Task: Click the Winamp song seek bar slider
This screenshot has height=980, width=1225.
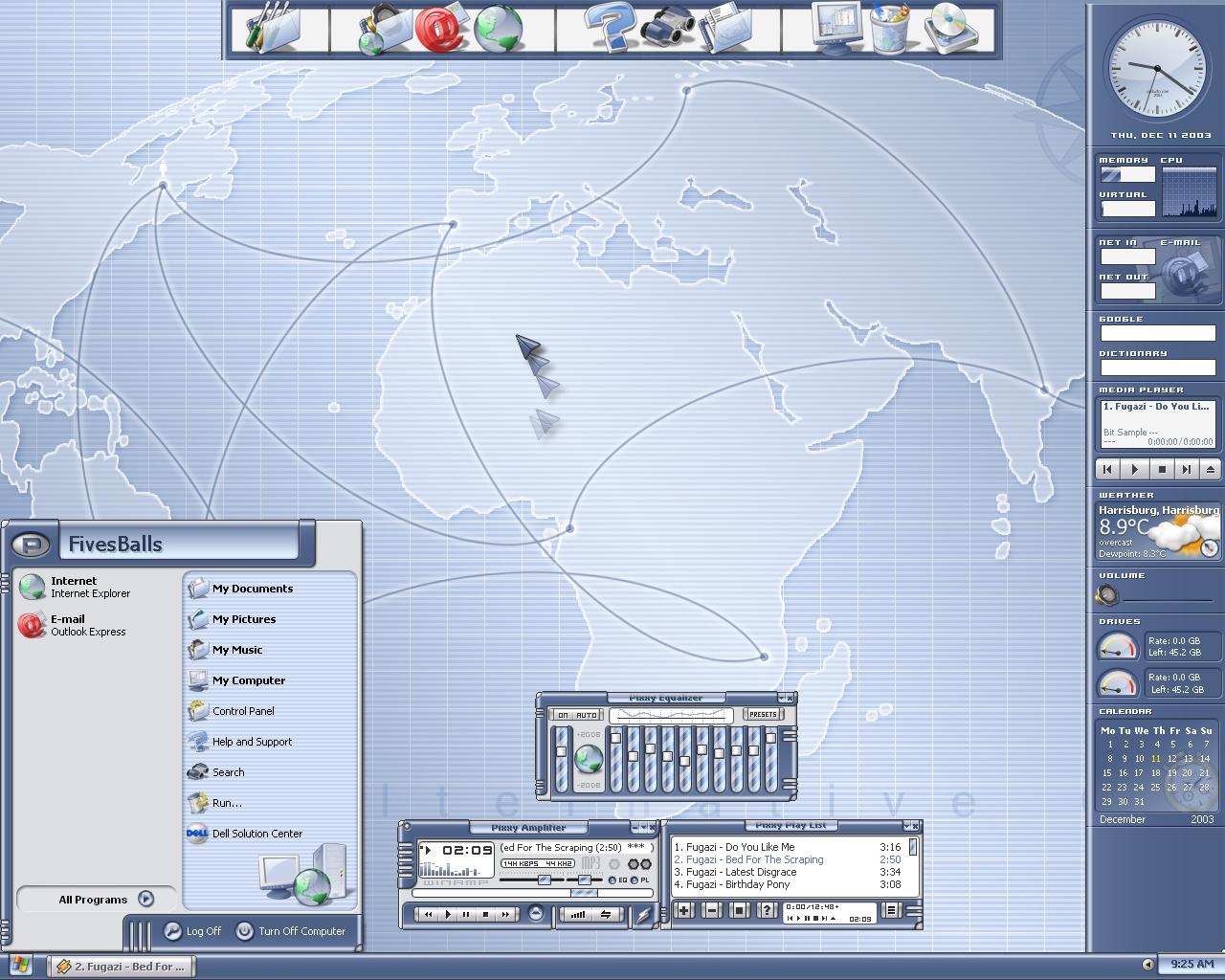Action: coord(584,893)
